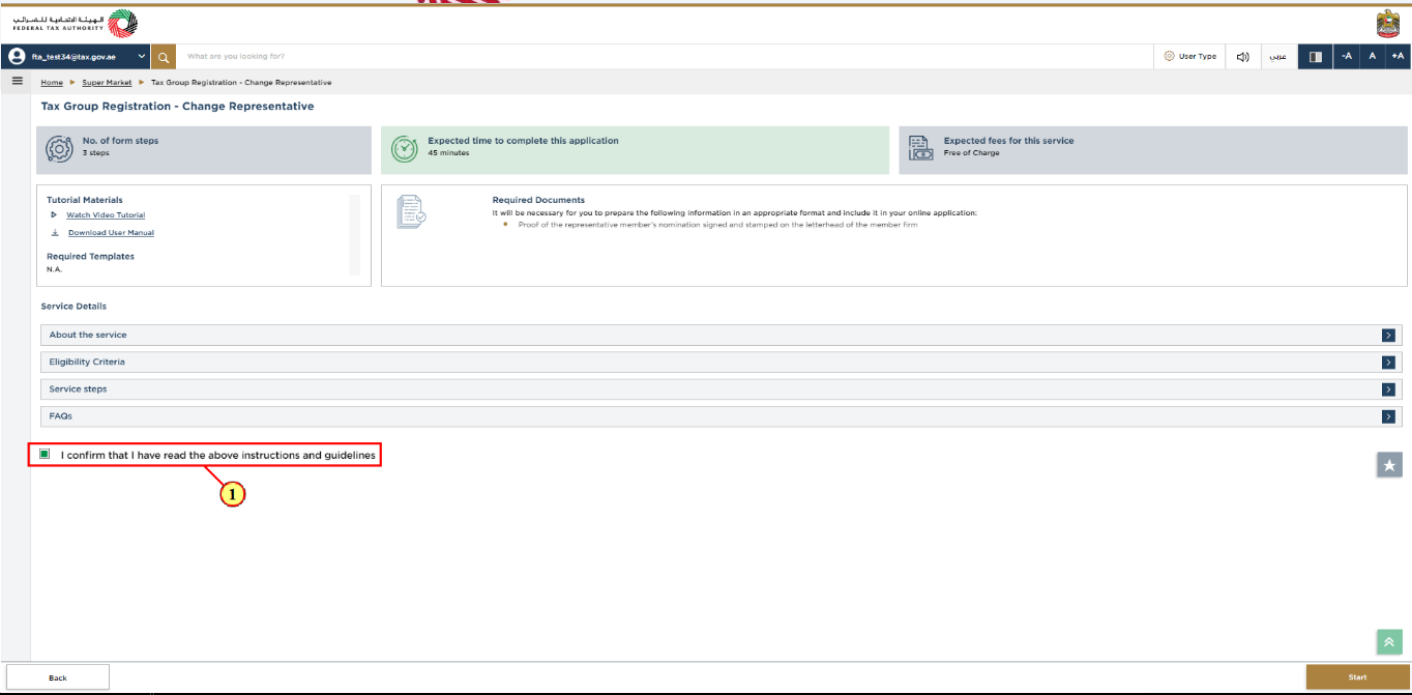Open the fta_test34 account dropdown arrow
Viewport: 1412px width, 695px height.
[141, 57]
